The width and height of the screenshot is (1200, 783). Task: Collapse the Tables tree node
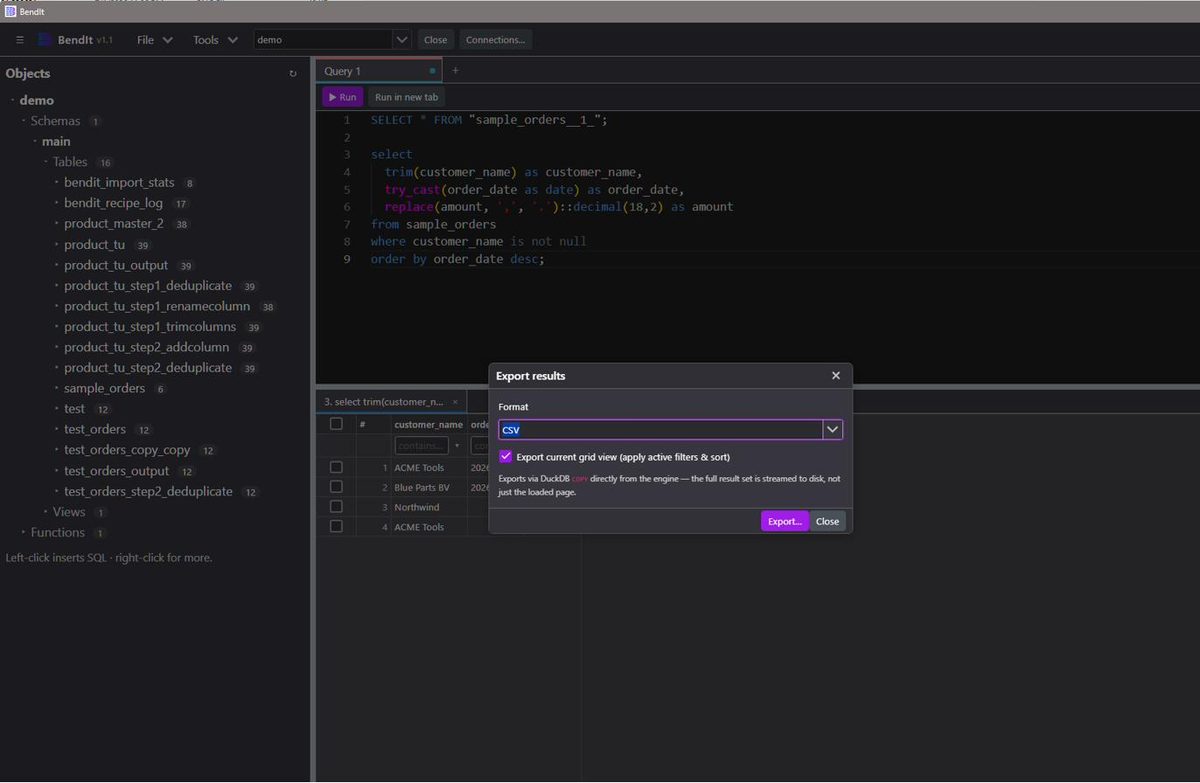[45, 162]
